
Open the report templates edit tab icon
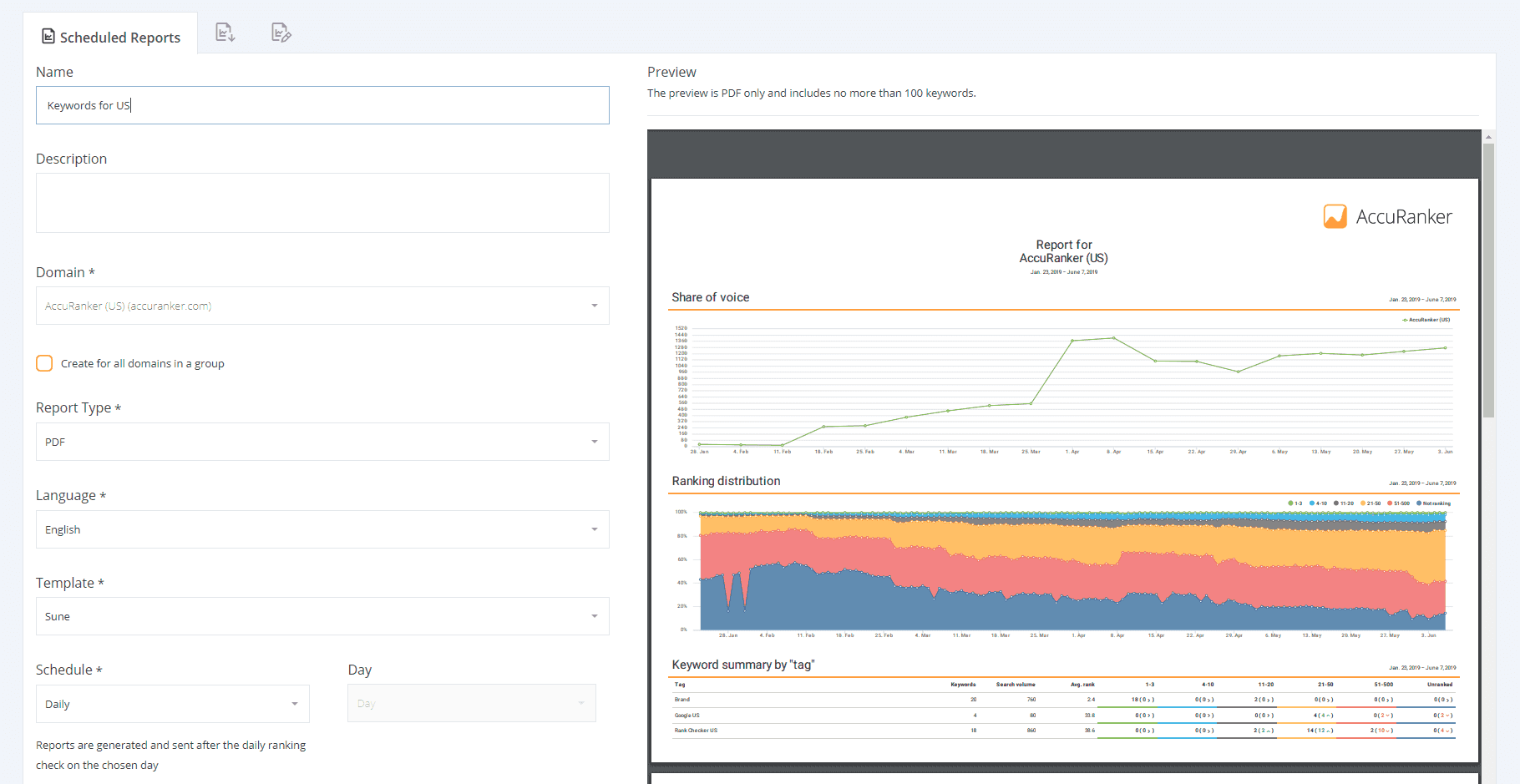[x=281, y=33]
